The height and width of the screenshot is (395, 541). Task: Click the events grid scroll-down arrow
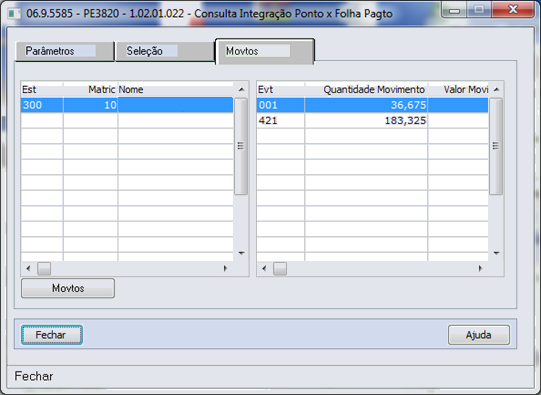(x=496, y=253)
